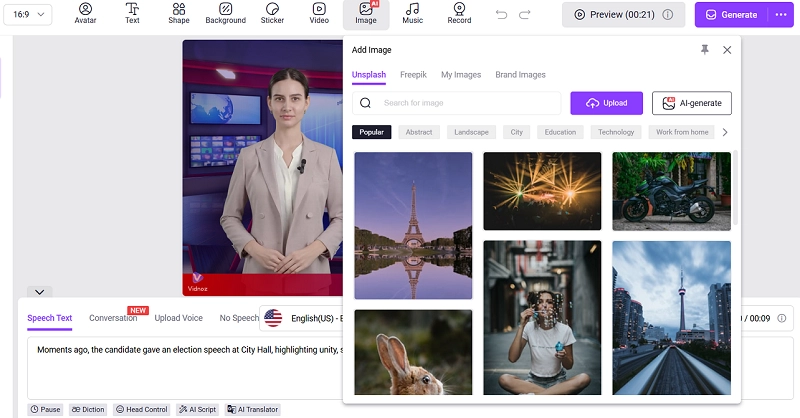Screen dimensions: 800x418
Task: Switch to the Freepik tab
Action: click(x=413, y=75)
